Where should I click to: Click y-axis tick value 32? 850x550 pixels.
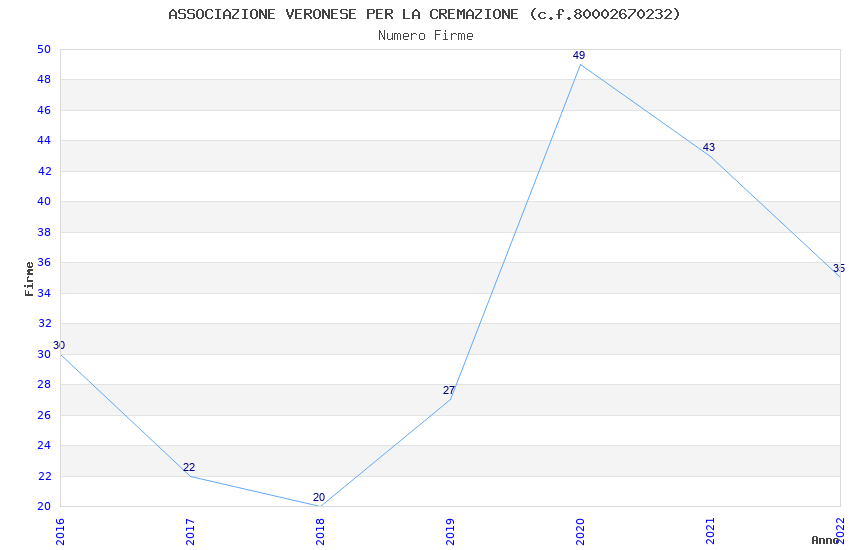coord(44,323)
